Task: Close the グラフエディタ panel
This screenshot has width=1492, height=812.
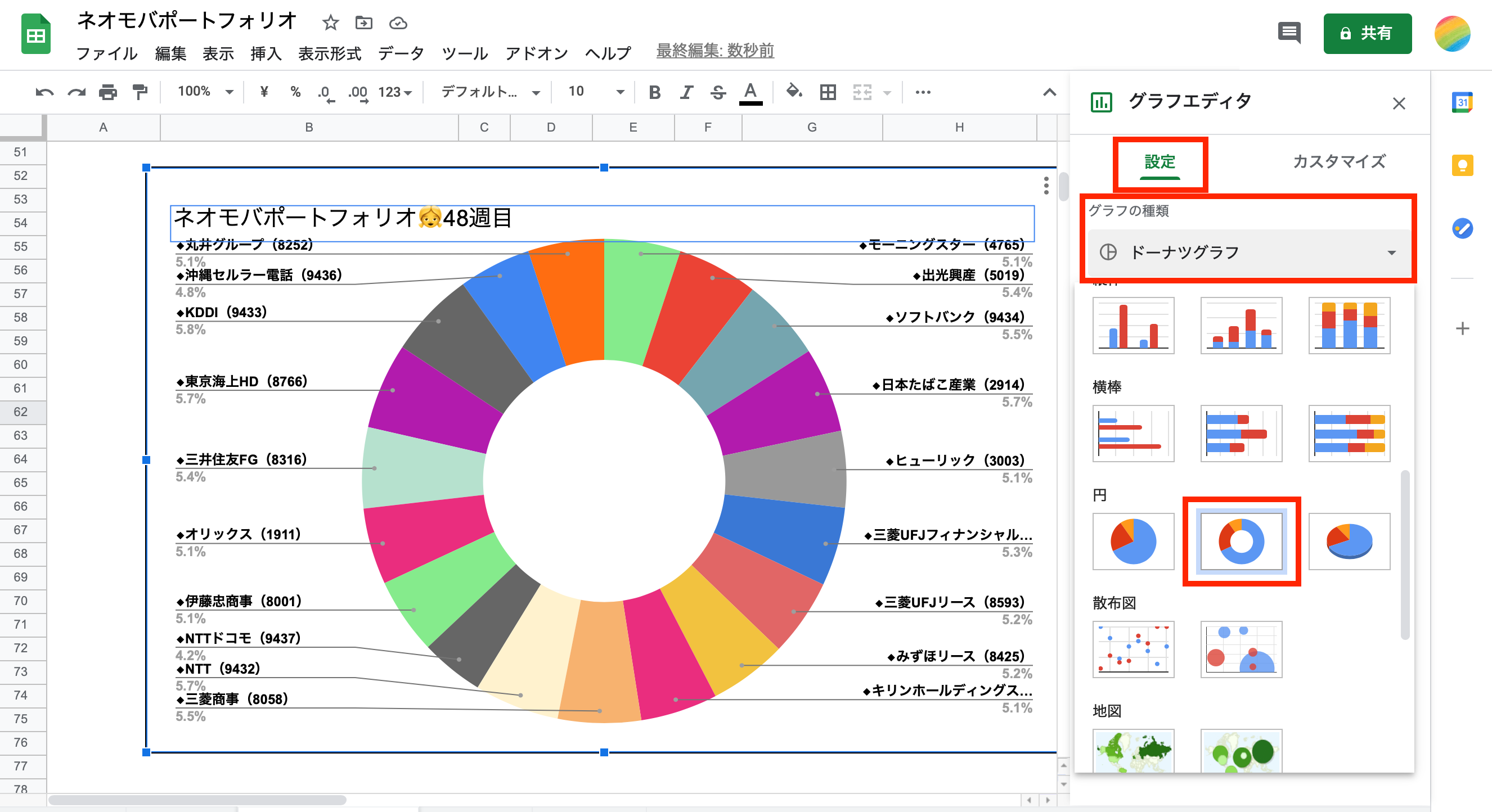Action: click(1399, 103)
